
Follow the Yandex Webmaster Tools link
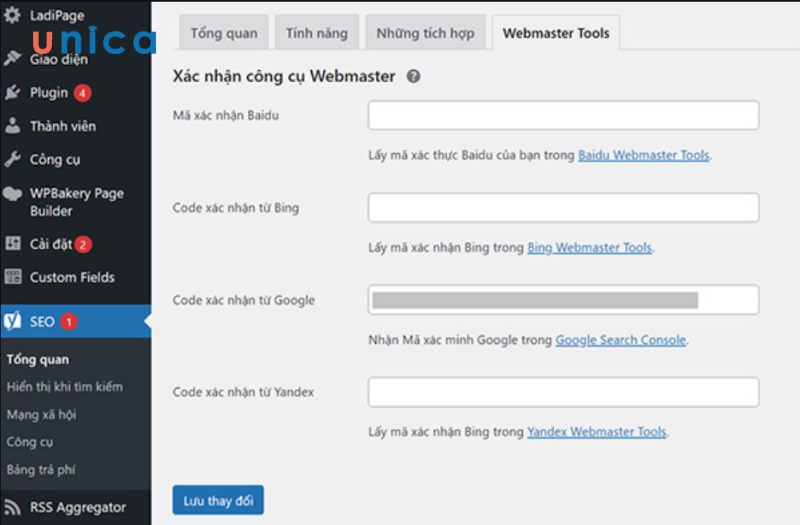pyautogui.click(x=596, y=432)
